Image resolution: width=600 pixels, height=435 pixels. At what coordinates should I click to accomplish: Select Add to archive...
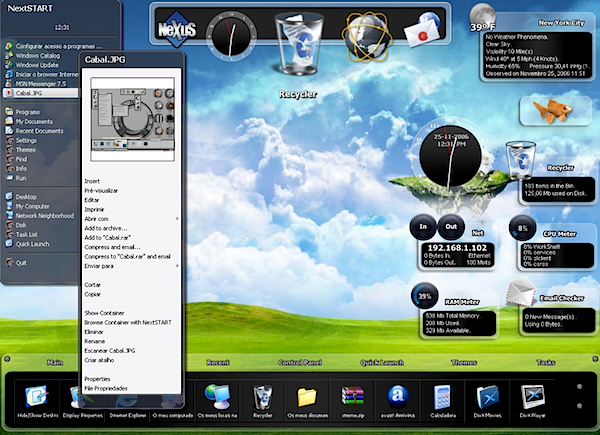pos(106,228)
